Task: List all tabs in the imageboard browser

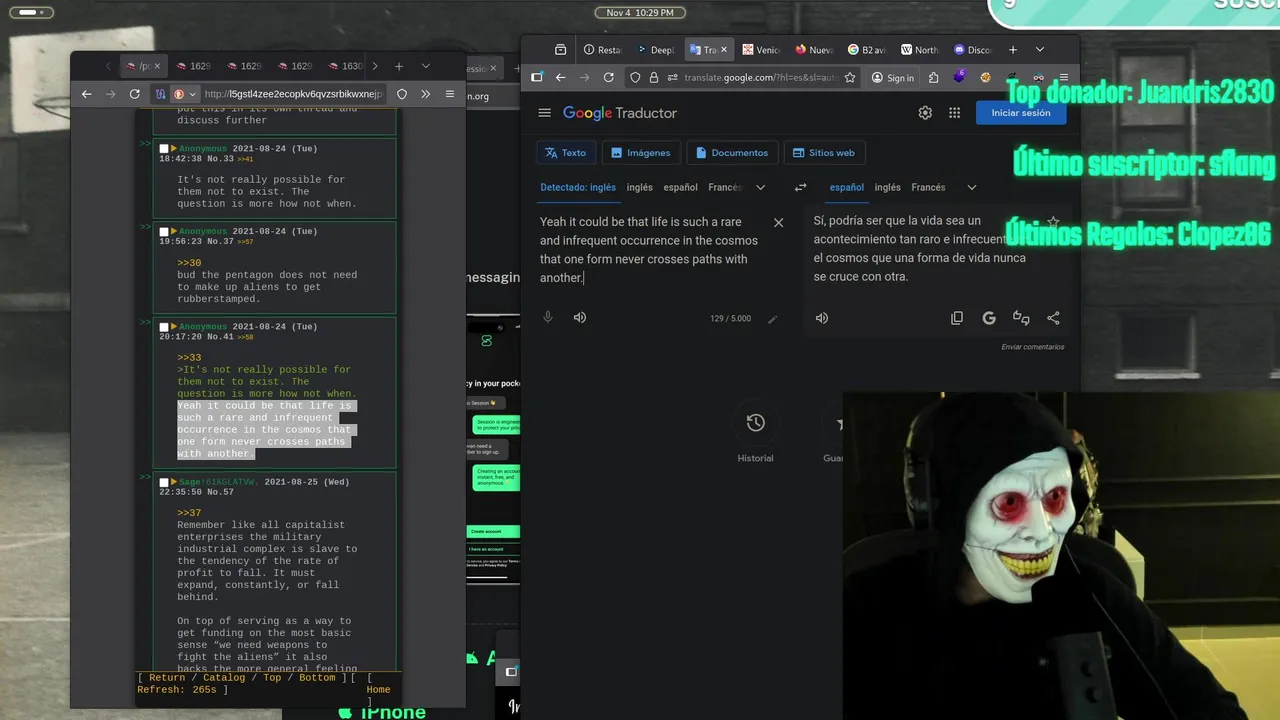Action: (425, 66)
